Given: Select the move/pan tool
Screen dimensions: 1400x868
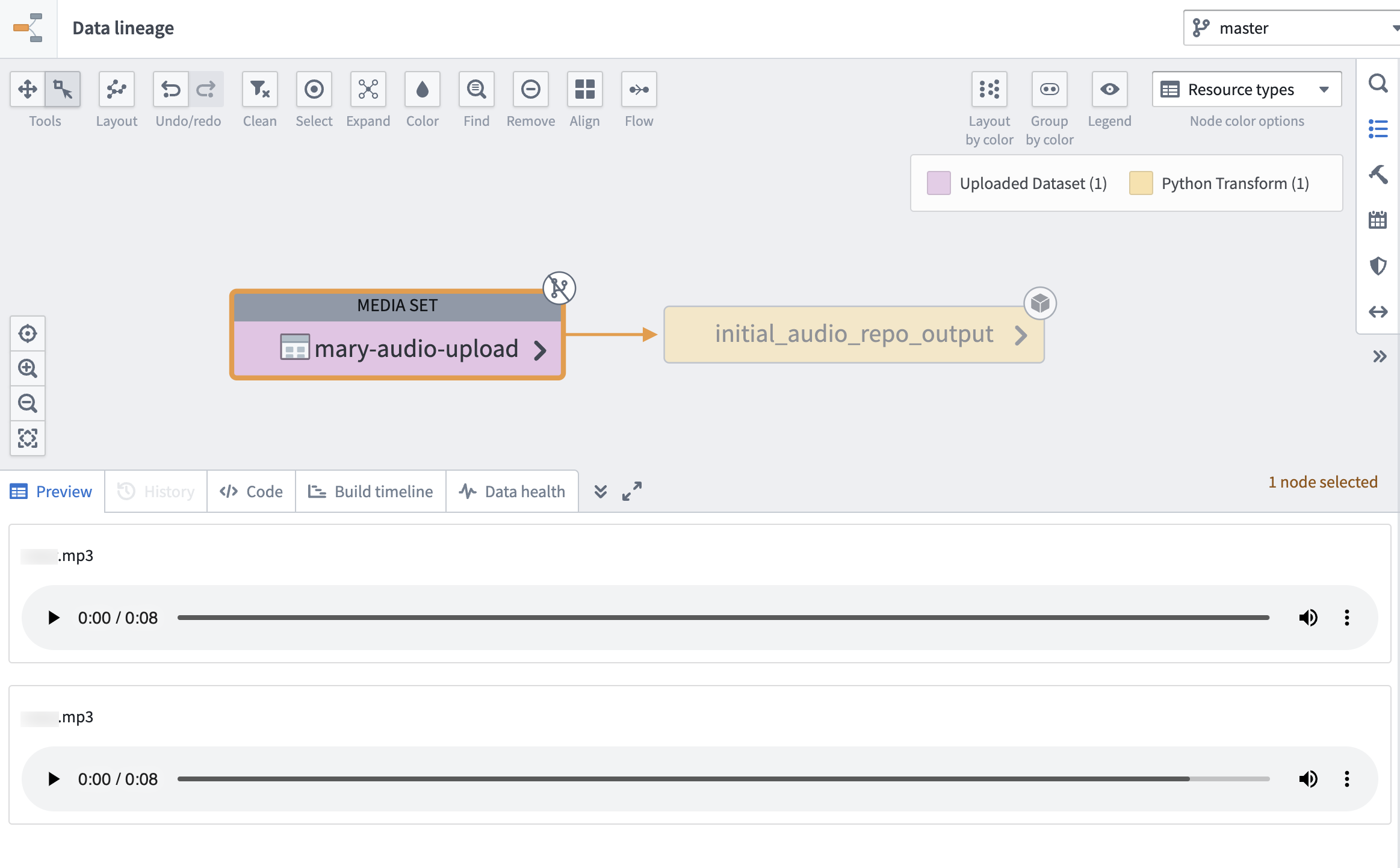Looking at the screenshot, I should [28, 90].
